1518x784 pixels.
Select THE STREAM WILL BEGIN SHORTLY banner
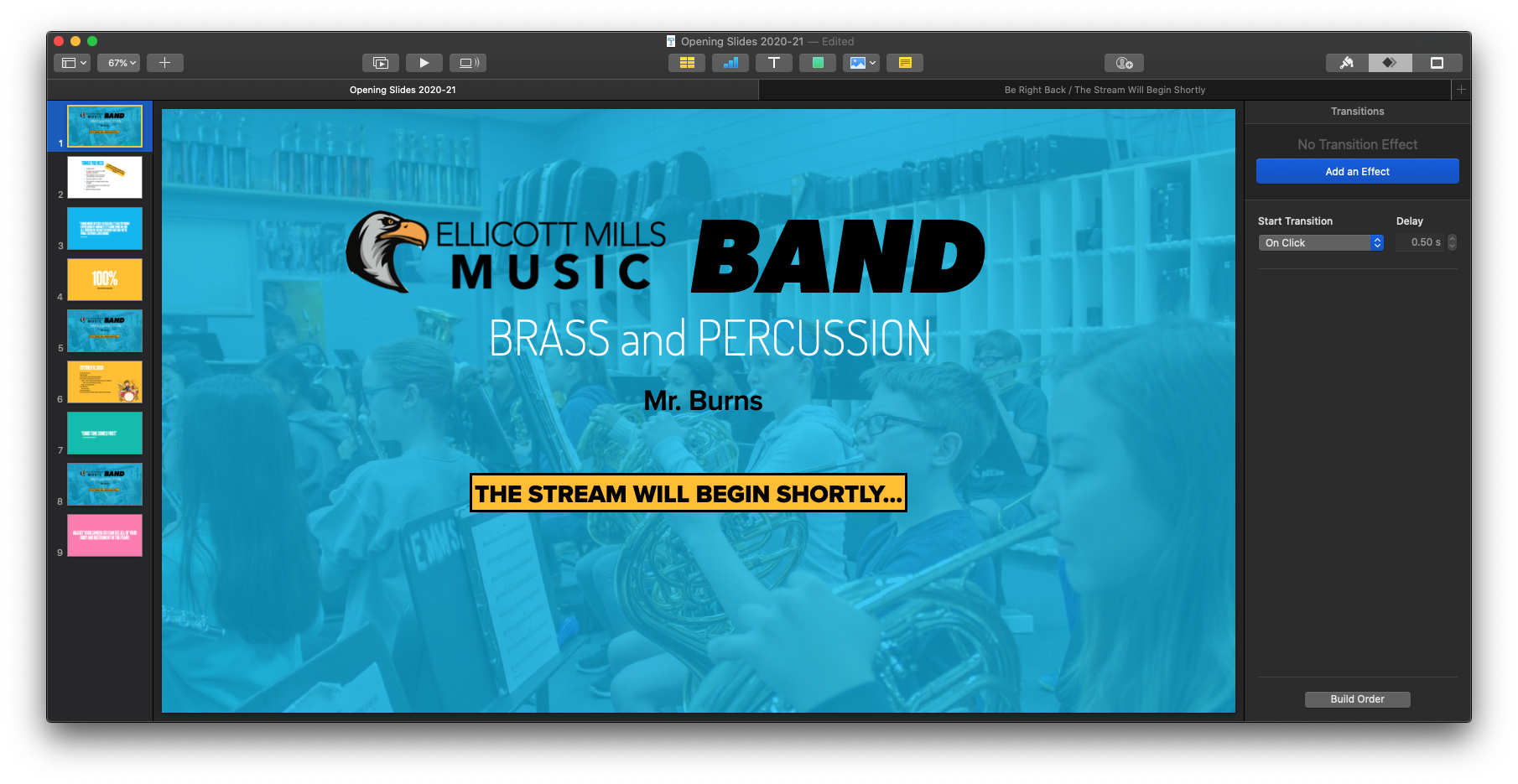pos(689,493)
